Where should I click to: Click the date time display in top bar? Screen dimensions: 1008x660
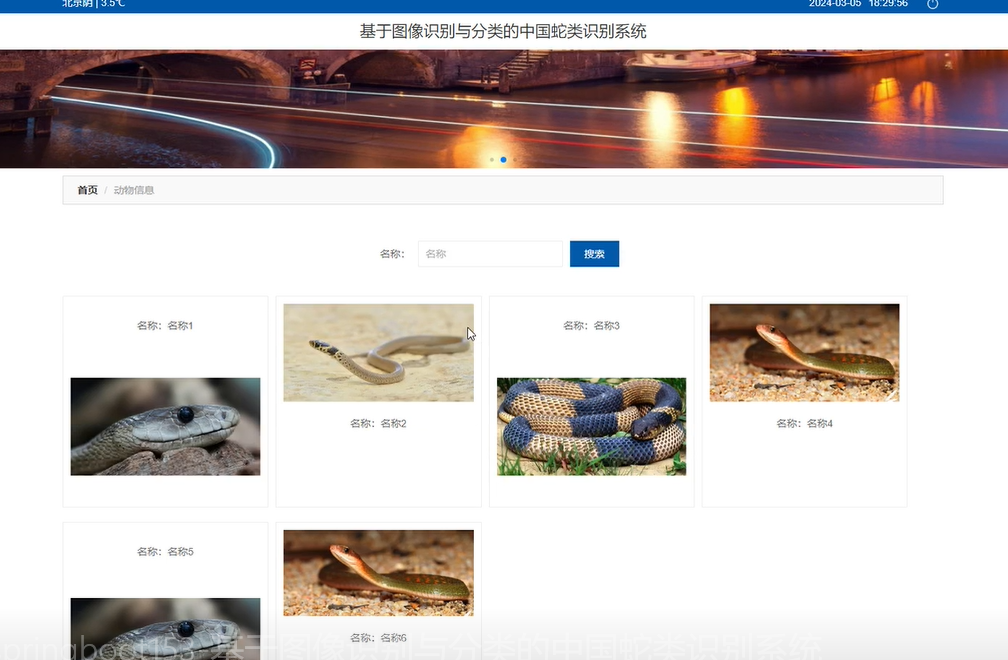(858, 4)
